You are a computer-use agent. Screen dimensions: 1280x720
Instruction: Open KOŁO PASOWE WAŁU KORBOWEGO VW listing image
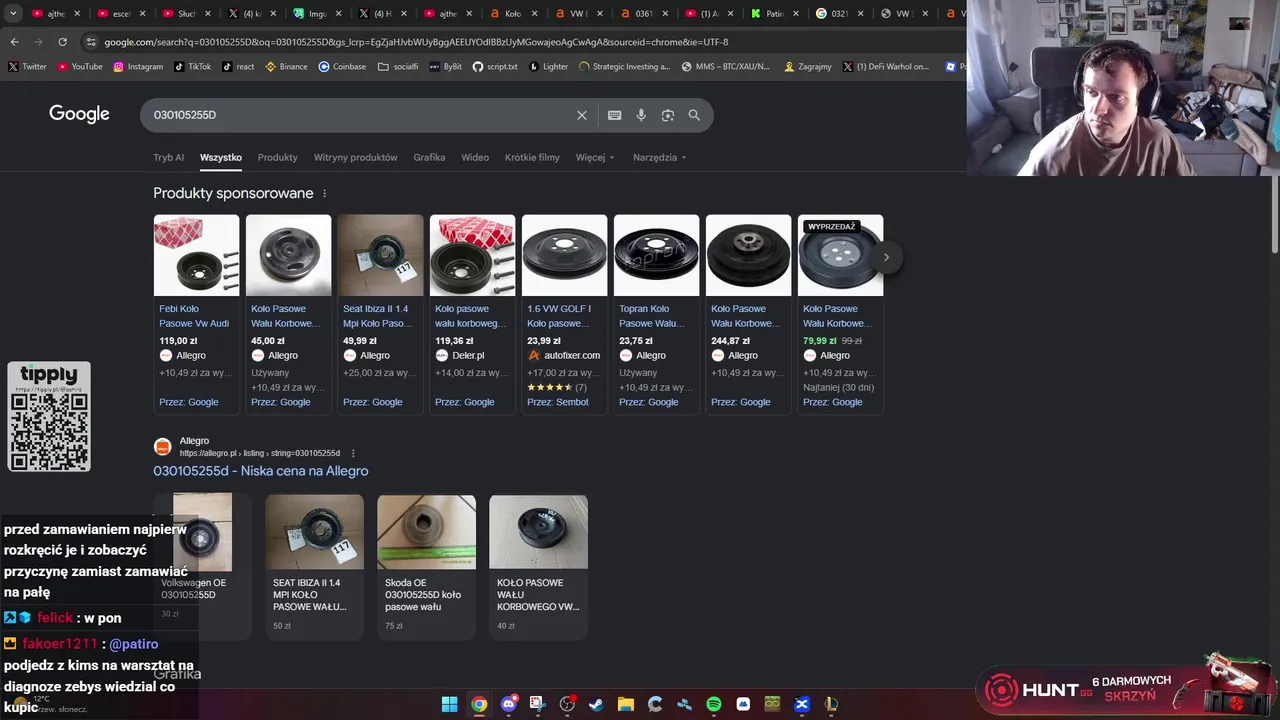click(x=538, y=532)
